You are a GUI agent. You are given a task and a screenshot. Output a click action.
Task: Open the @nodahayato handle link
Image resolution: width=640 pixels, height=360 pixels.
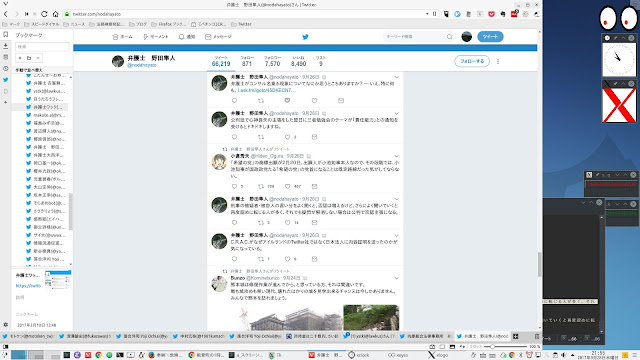click(x=142, y=65)
